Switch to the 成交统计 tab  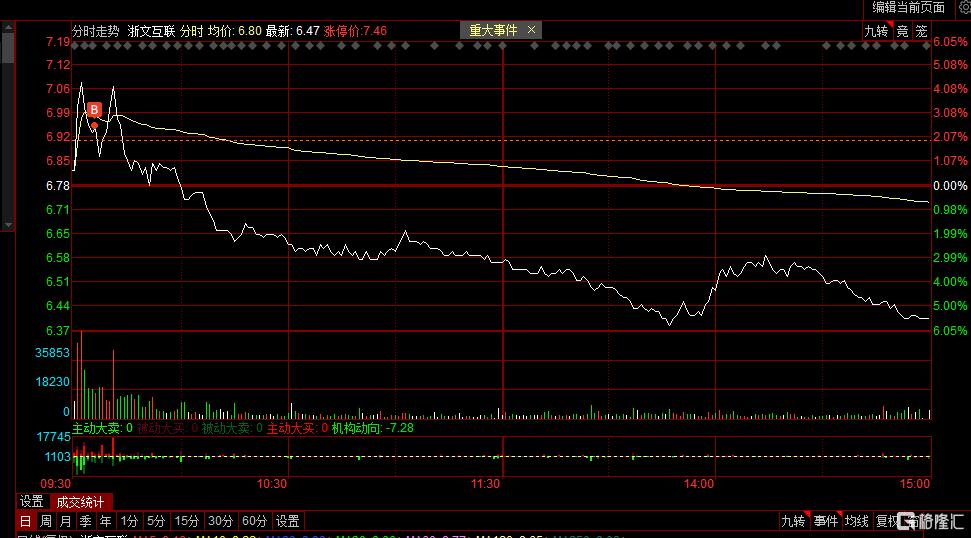(x=81, y=502)
